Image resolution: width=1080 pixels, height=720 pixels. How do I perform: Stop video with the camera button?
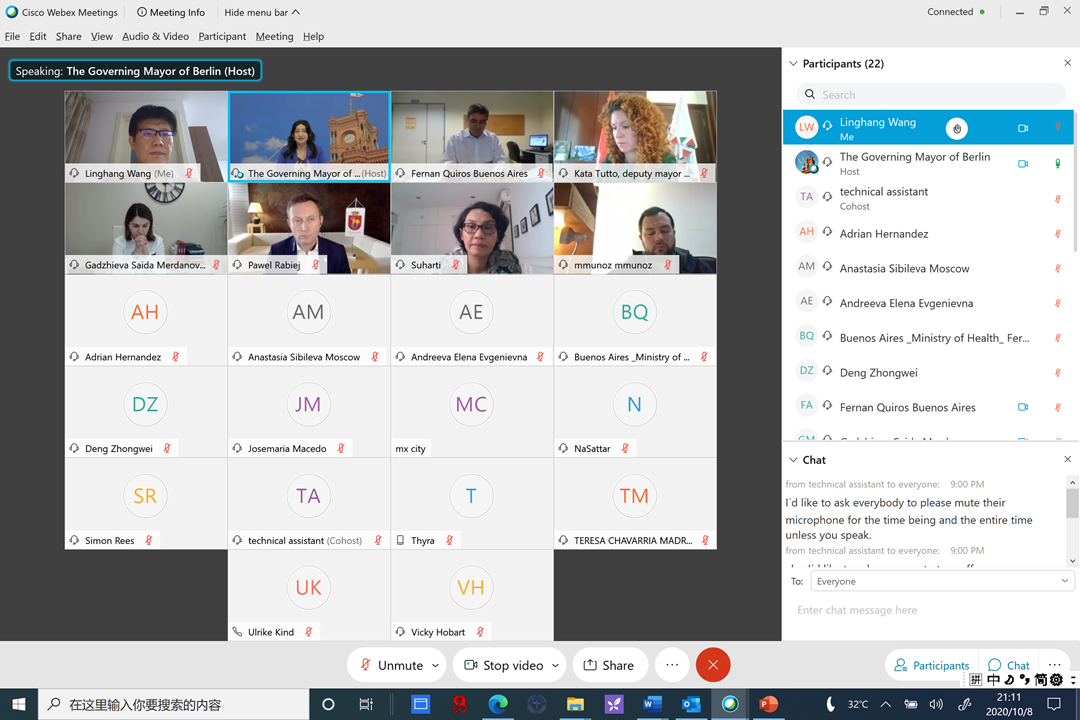503,665
